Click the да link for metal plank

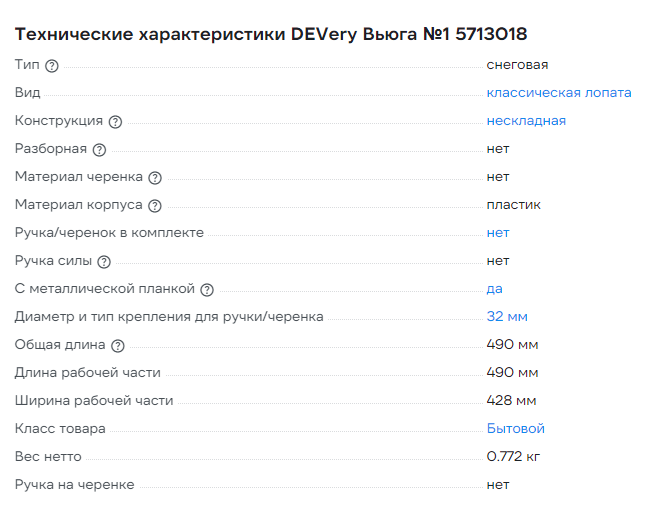(x=494, y=289)
